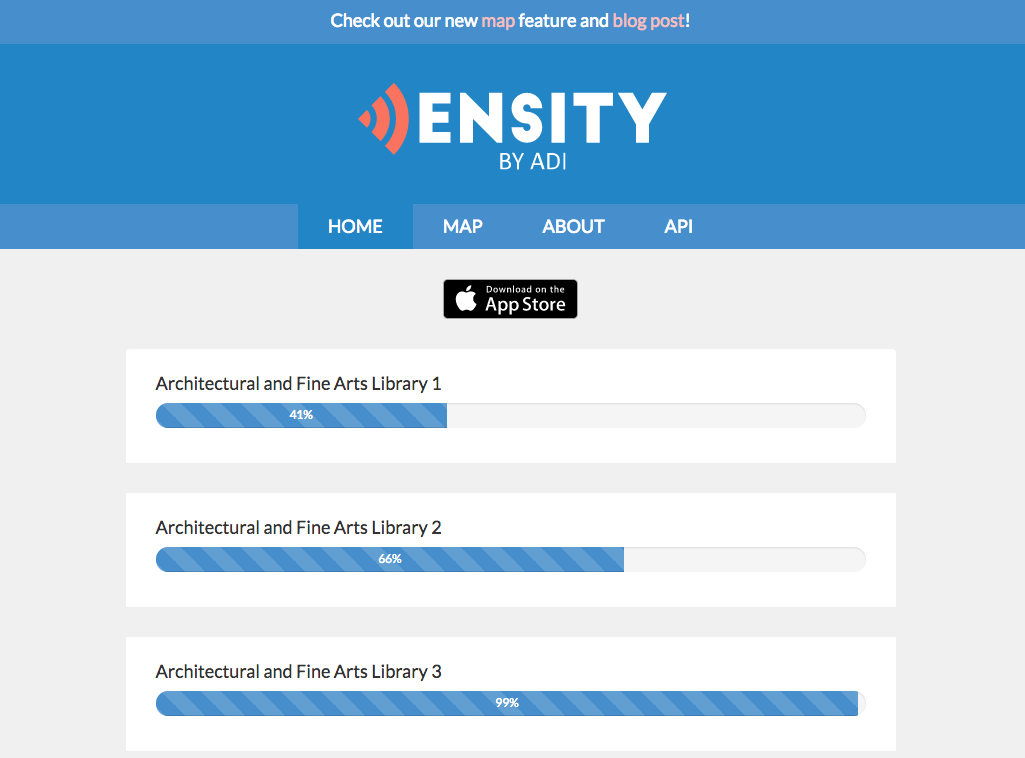1025x758 pixels.
Task: Go to the ABOUT page
Action: point(573,226)
